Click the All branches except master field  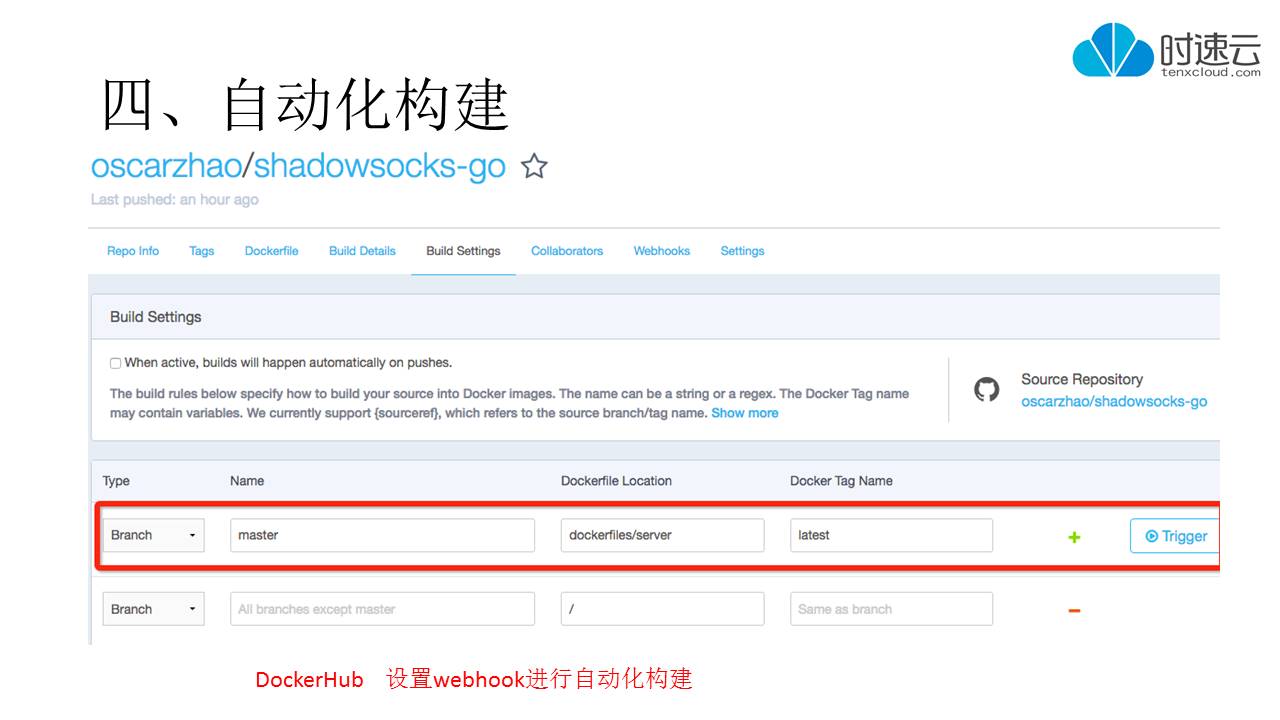(382, 609)
